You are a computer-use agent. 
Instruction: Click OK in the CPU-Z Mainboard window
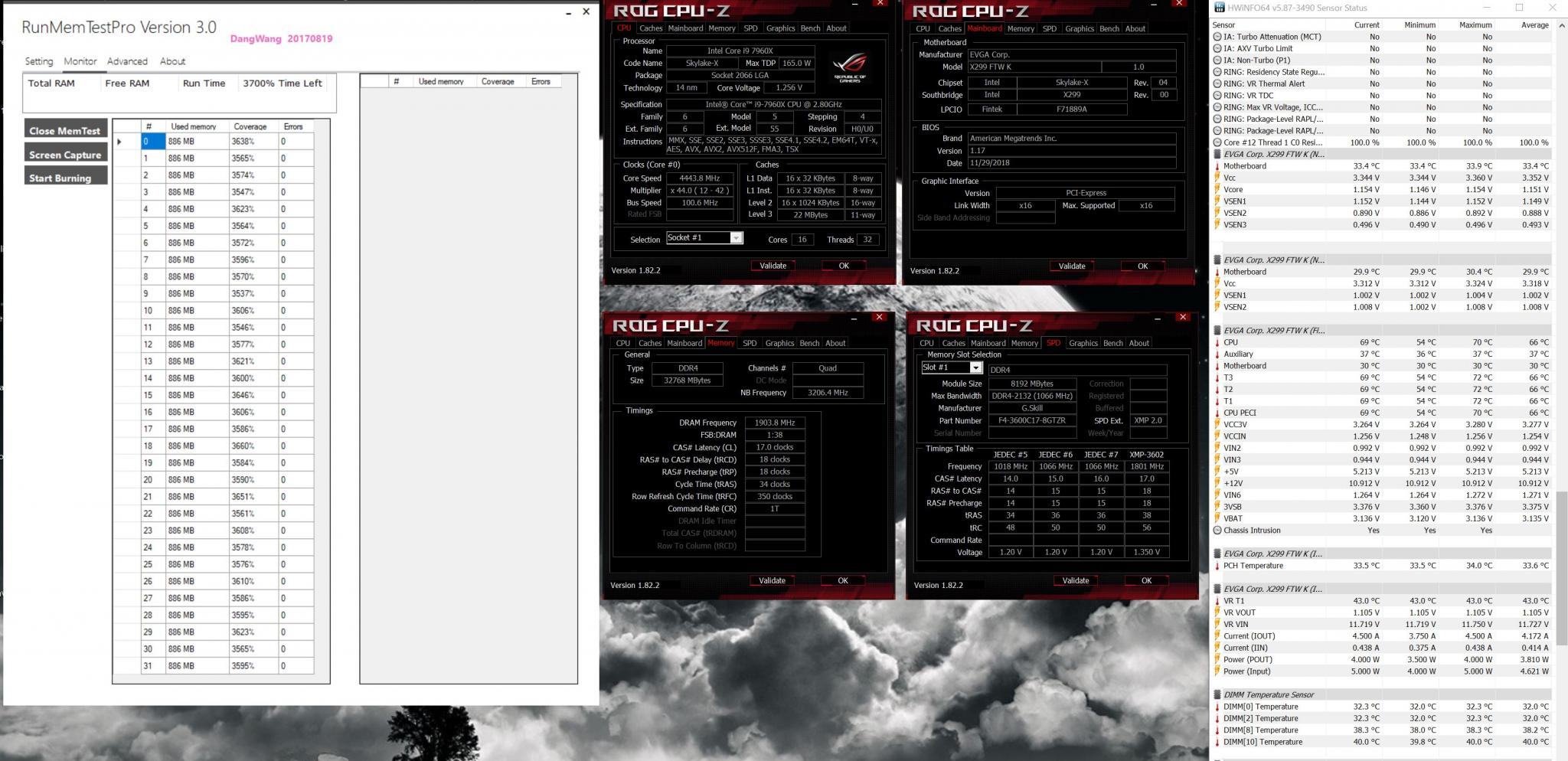point(1142,266)
